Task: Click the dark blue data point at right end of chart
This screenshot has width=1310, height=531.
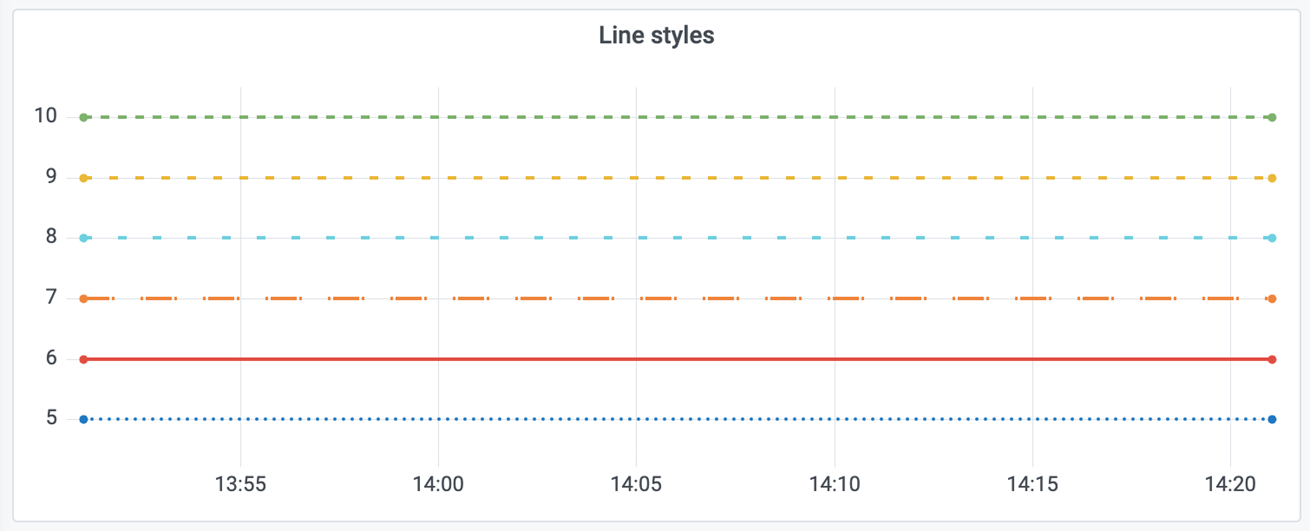Action: (x=1271, y=419)
